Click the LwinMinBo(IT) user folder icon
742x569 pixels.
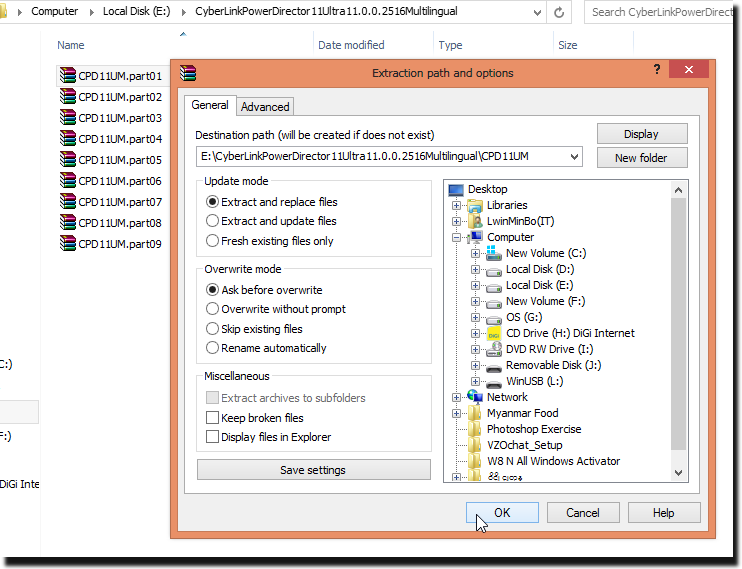click(475, 221)
